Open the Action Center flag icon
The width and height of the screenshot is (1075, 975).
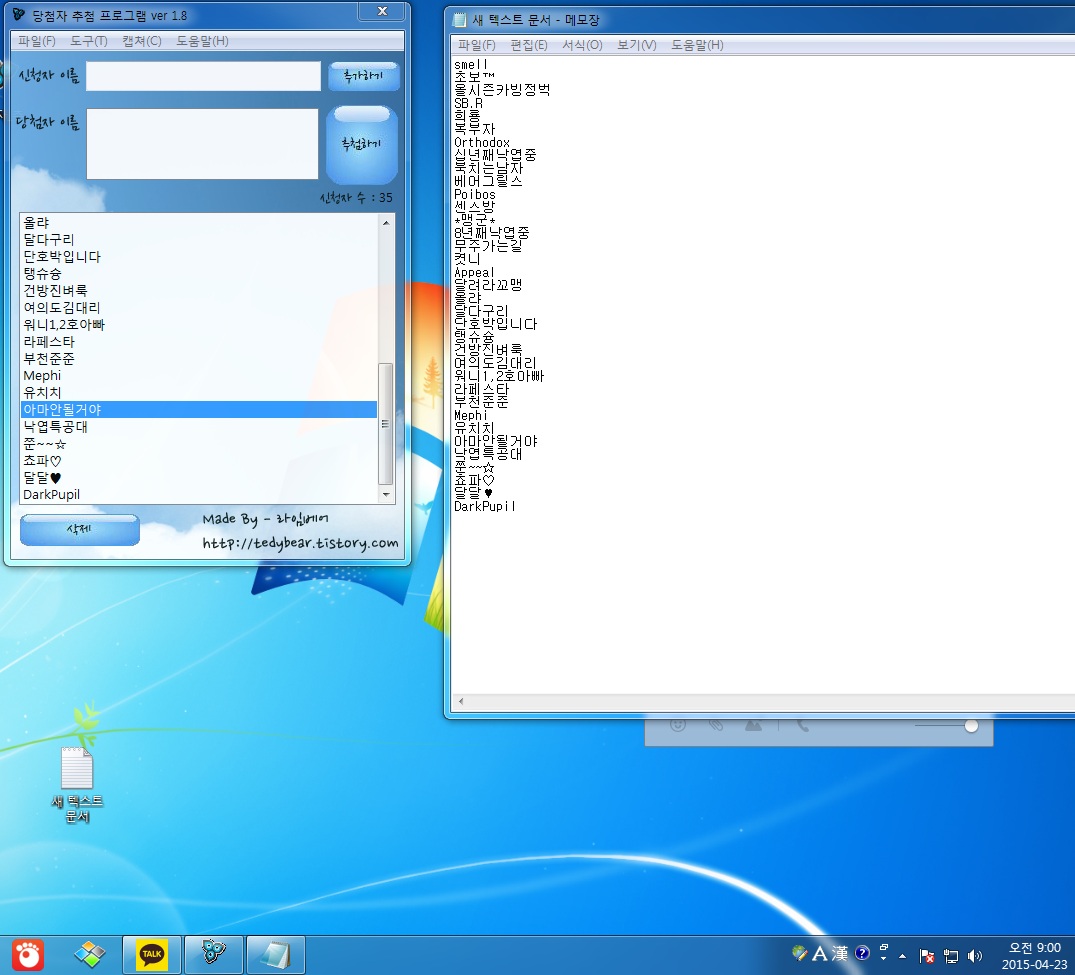(926, 955)
